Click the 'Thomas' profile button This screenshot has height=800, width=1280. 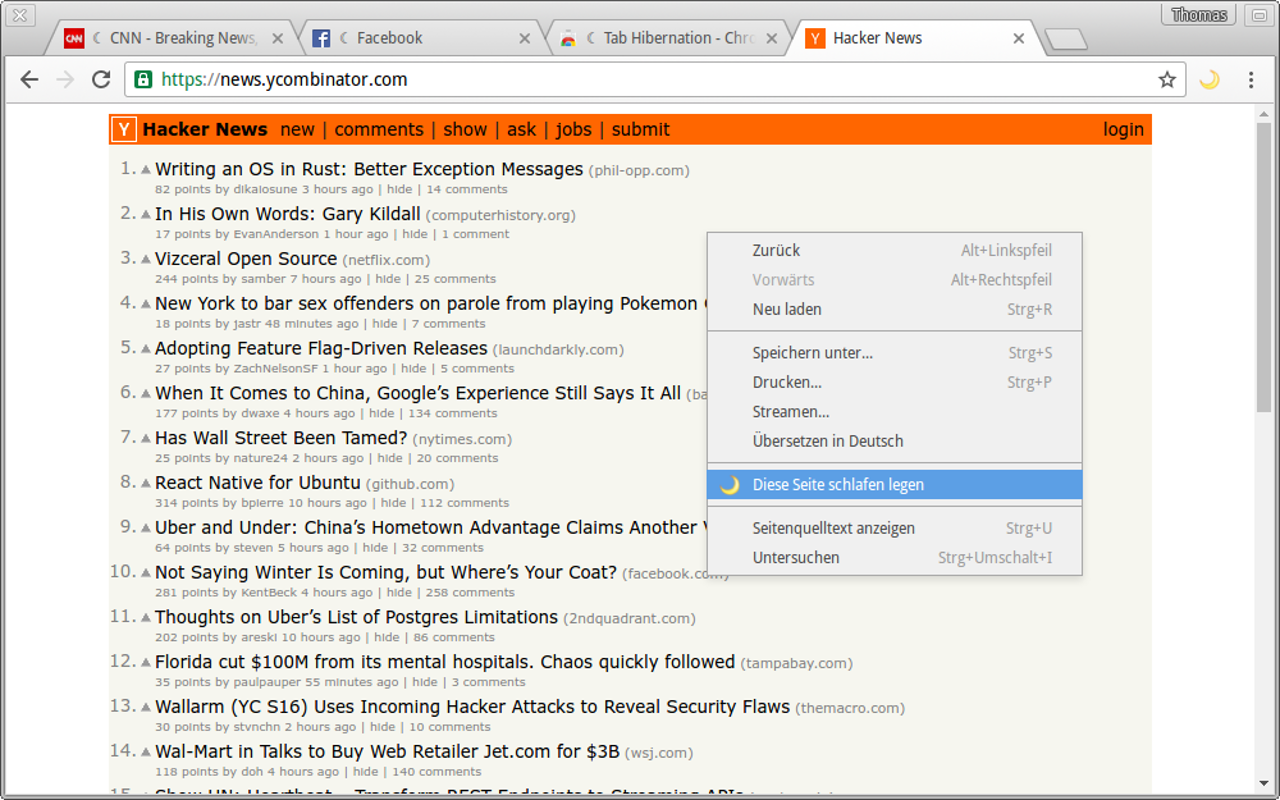(1199, 15)
